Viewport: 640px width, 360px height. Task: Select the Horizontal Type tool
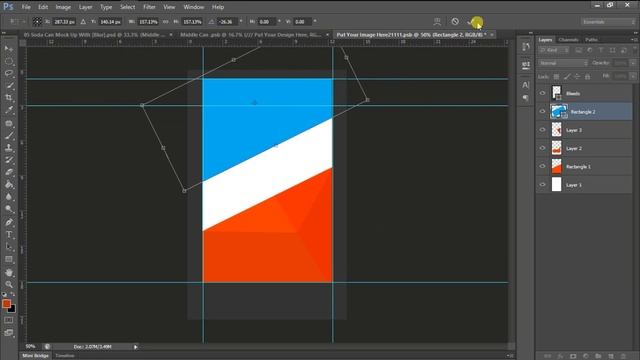point(9,235)
